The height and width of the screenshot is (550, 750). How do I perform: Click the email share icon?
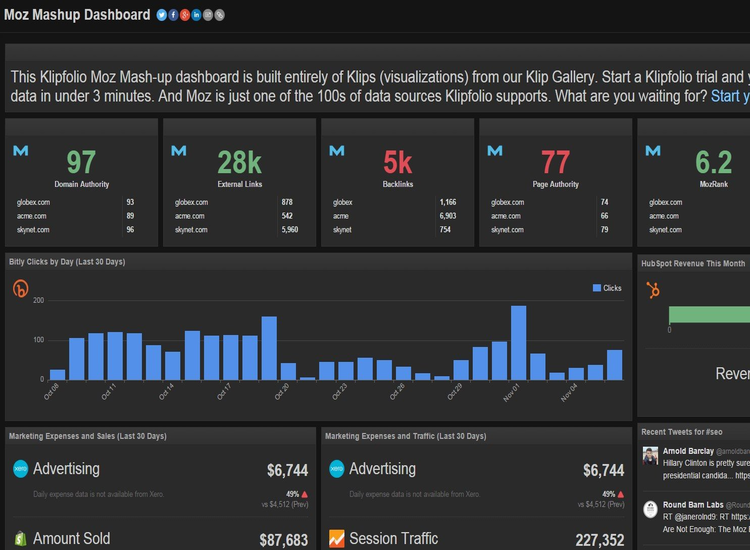[208, 15]
